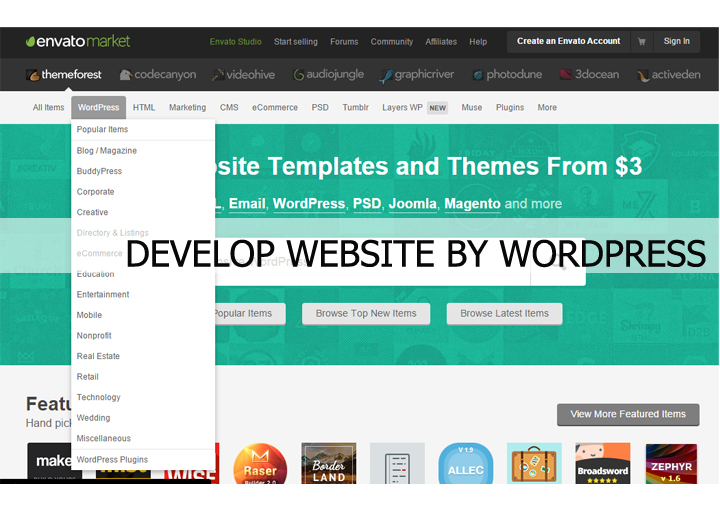Screen dimensions: 720x514
Task: Follow the Joomla link in banner
Action: click(412, 203)
